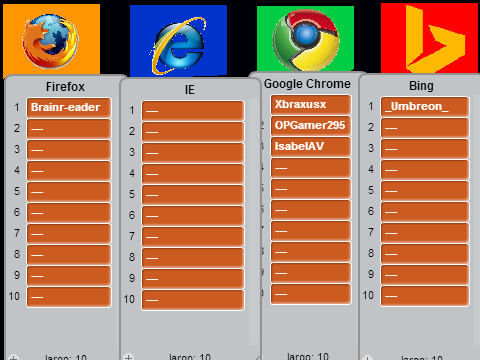
Task: Click the Bing list title
Action: [421, 86]
